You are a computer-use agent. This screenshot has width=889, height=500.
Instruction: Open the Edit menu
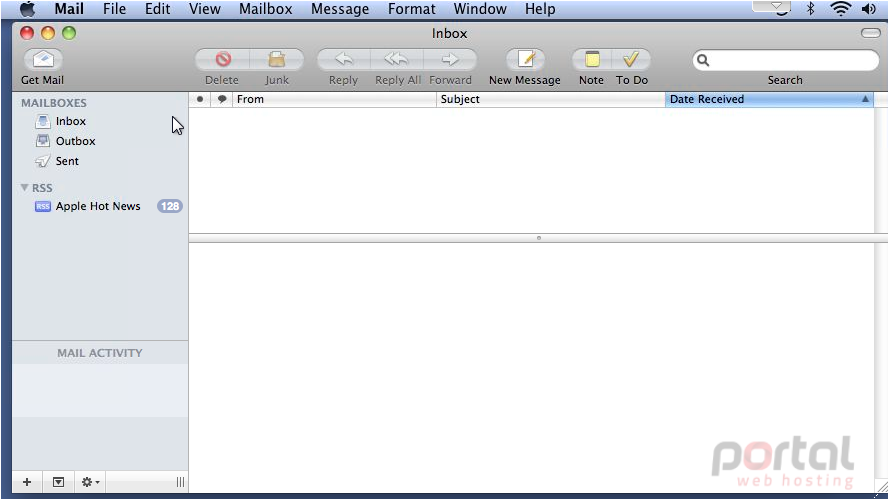point(158,9)
